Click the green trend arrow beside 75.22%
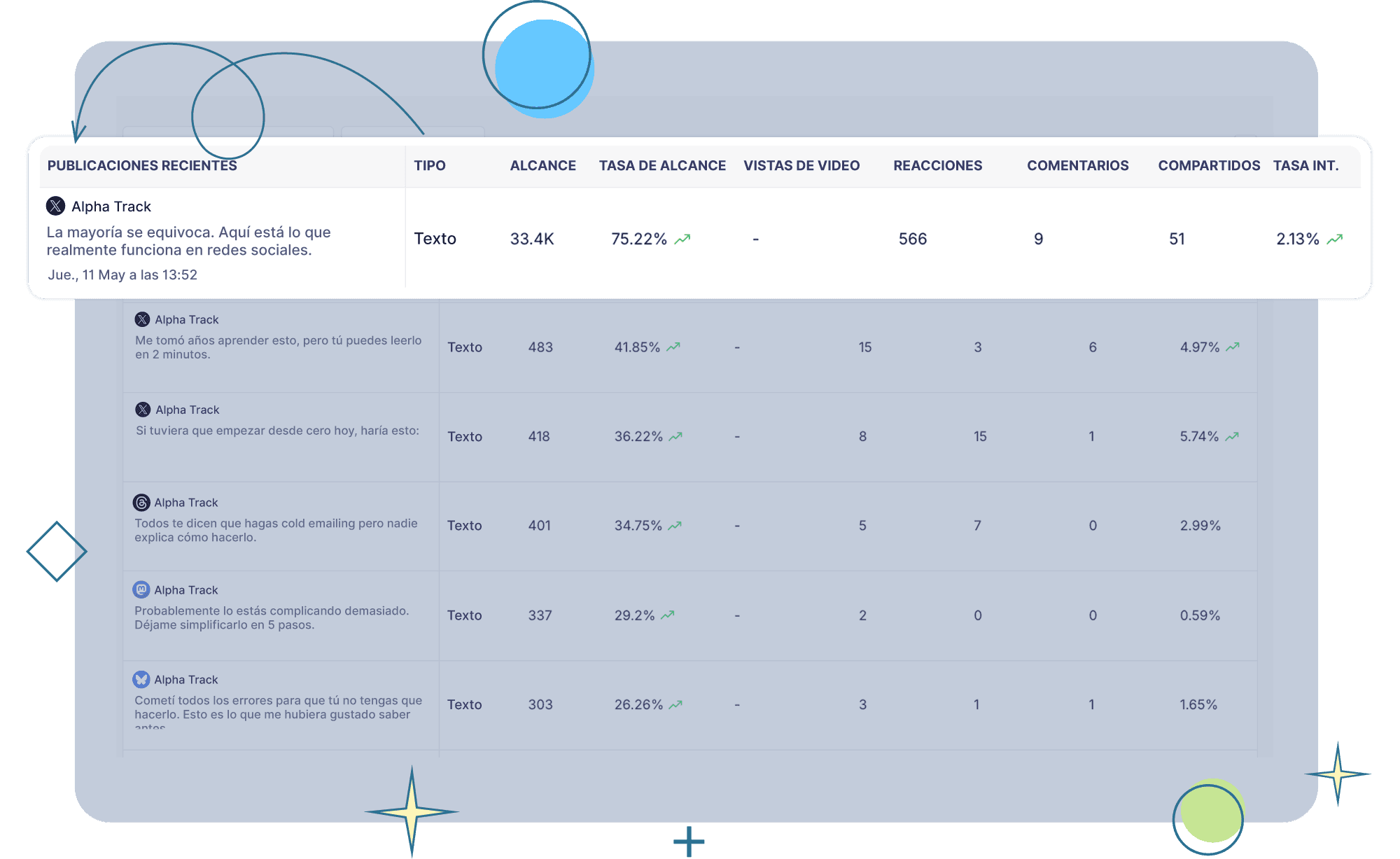1400x859 pixels. click(x=682, y=239)
